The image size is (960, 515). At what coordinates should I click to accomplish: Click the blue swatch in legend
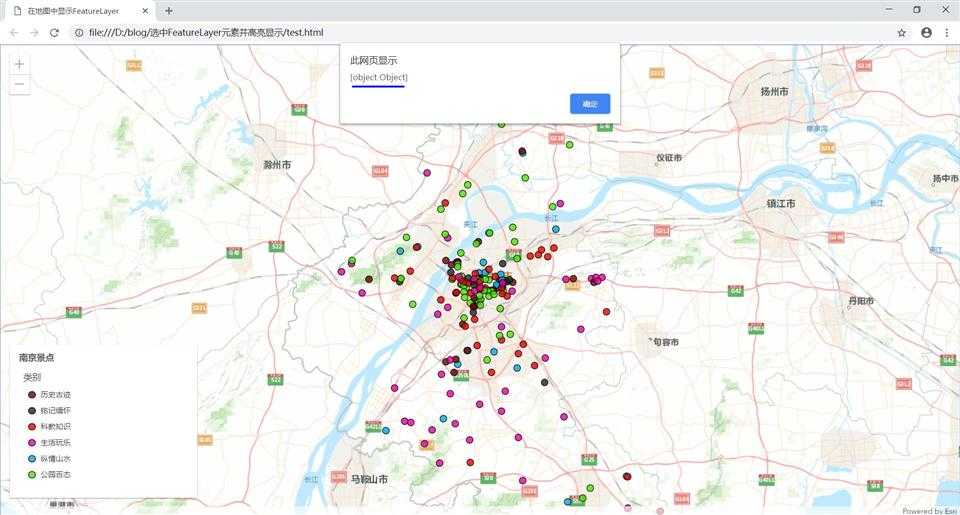click(32, 458)
